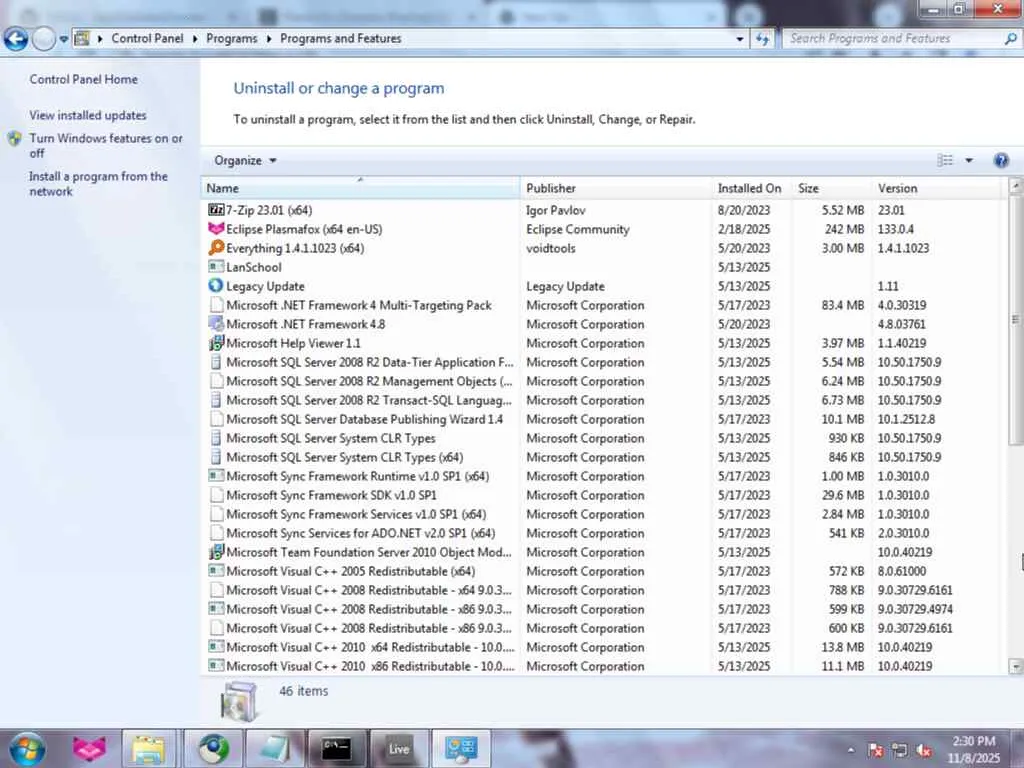Click the search magnifier icon
Image resolution: width=1024 pixels, height=768 pixels.
(x=1010, y=39)
